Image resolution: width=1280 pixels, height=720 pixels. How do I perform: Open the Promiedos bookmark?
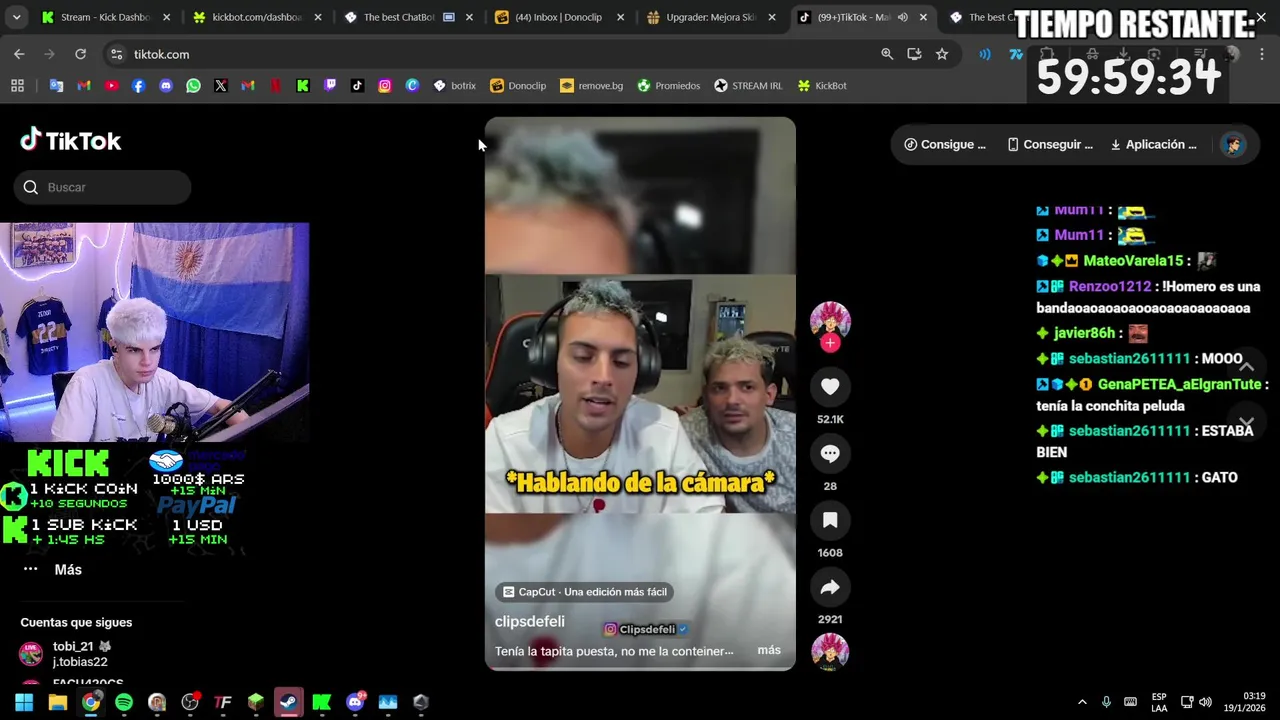coord(669,86)
